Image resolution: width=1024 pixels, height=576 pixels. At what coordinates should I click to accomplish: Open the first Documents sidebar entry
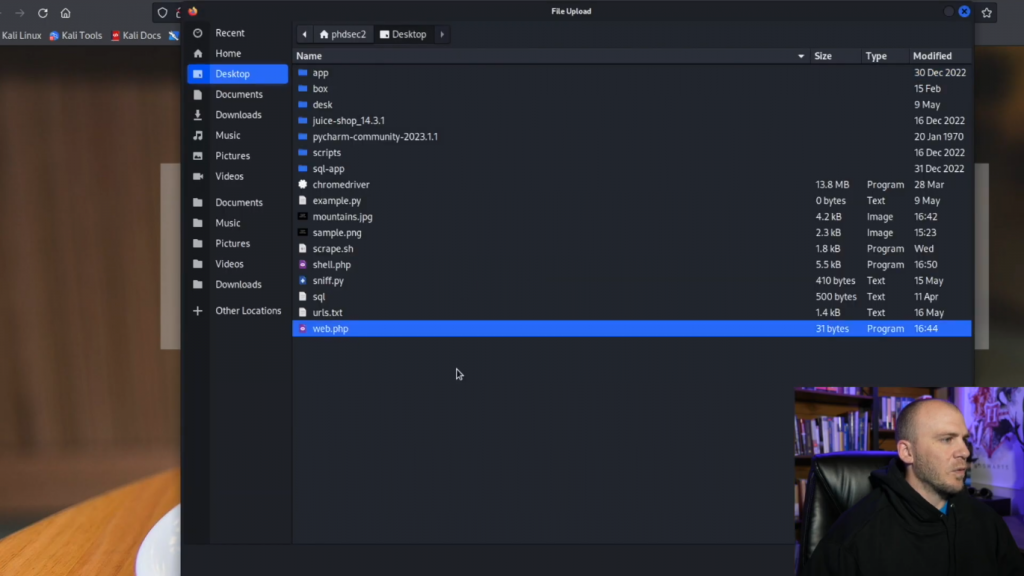(x=237, y=94)
